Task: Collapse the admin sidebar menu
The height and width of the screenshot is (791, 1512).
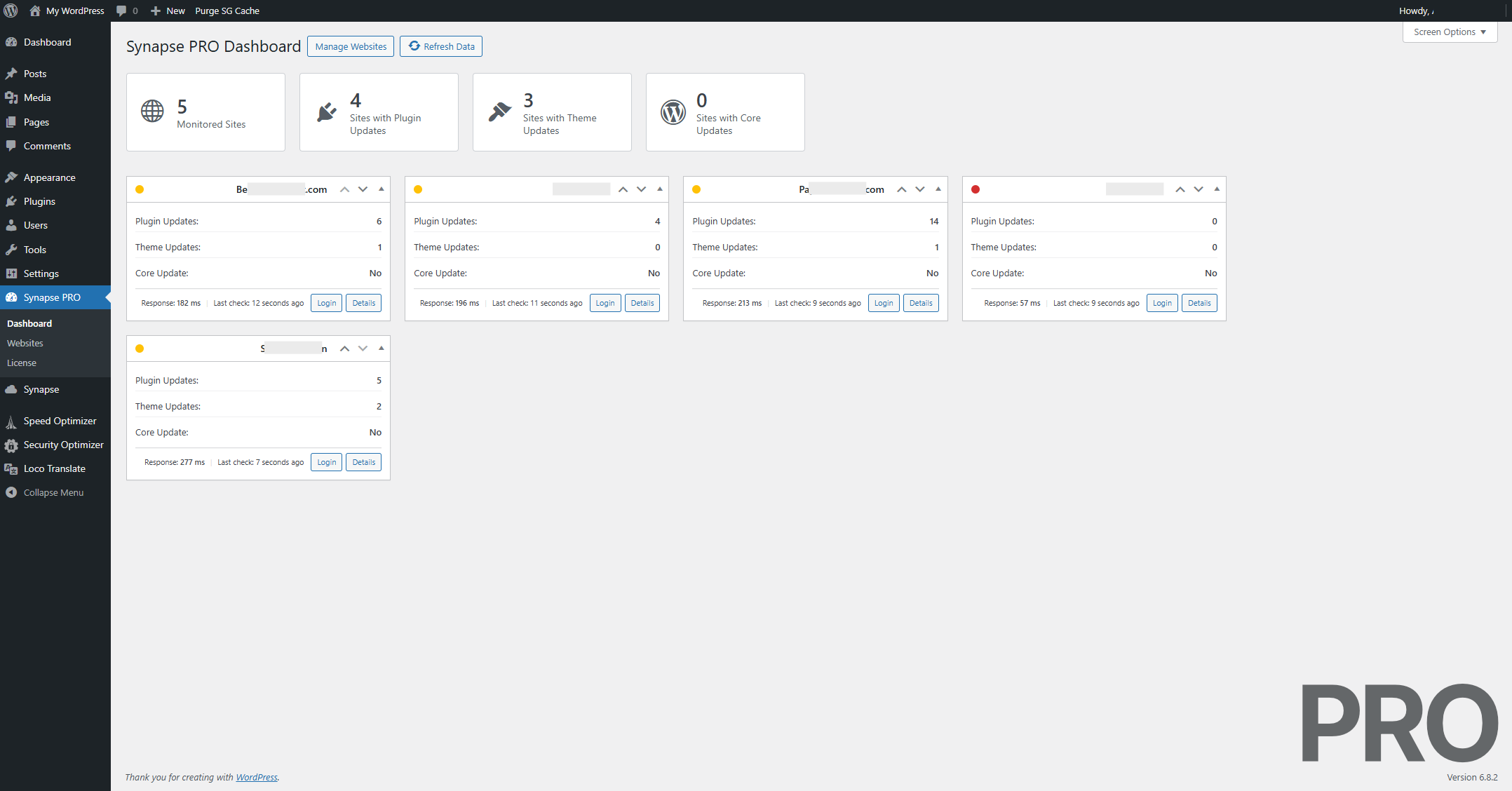Action: [53, 492]
